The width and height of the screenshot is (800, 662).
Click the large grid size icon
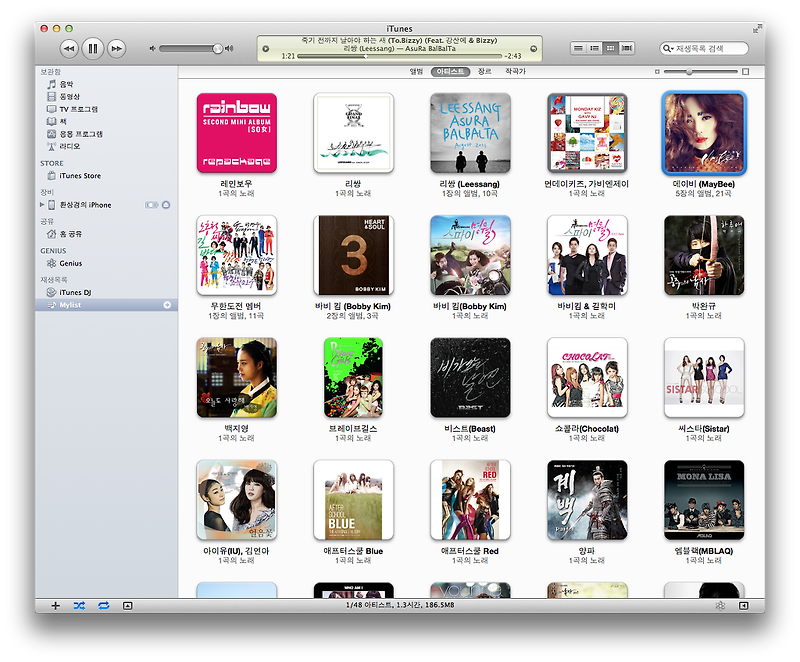(745, 72)
